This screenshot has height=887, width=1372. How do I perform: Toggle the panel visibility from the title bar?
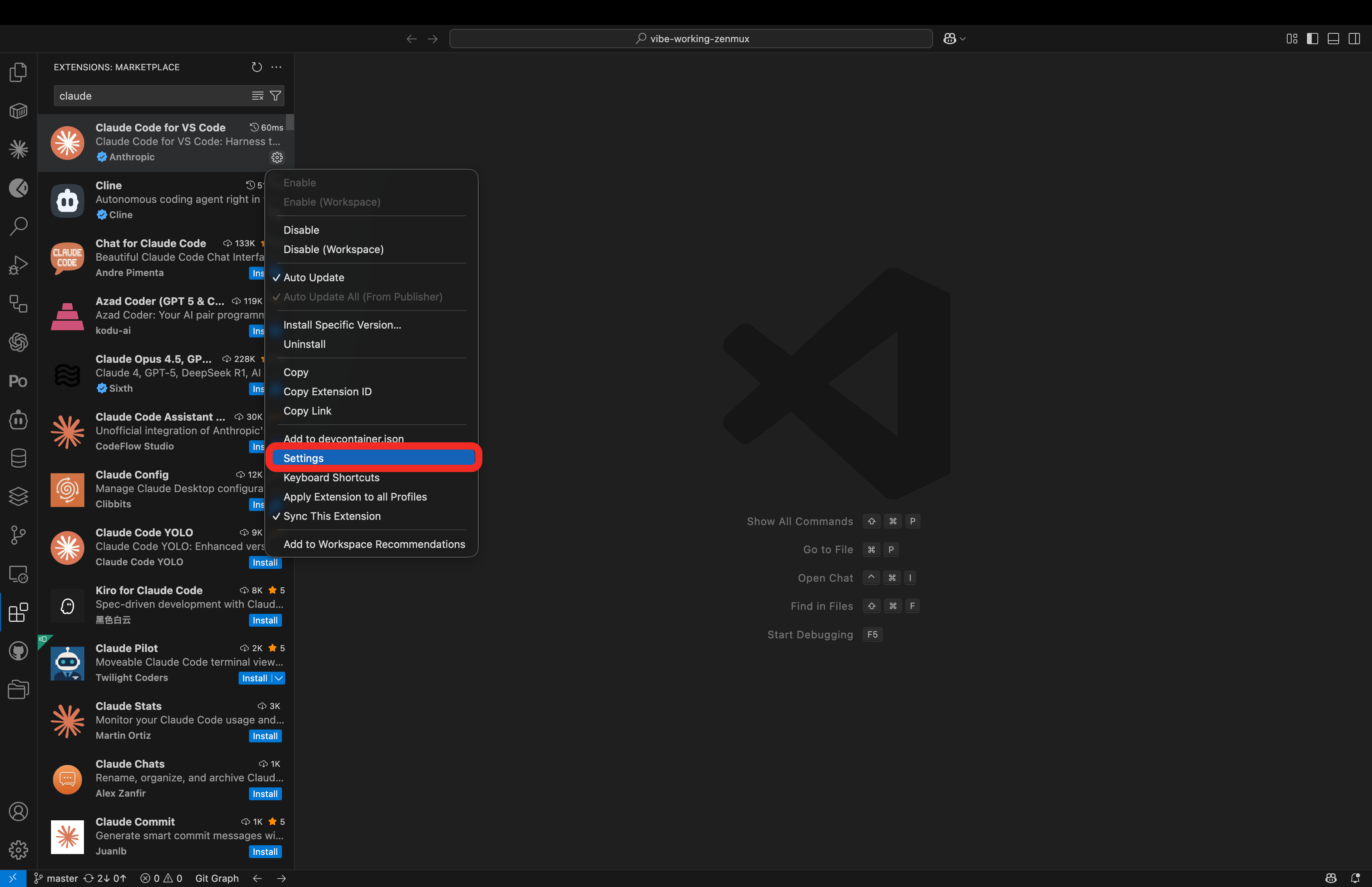click(x=1333, y=38)
